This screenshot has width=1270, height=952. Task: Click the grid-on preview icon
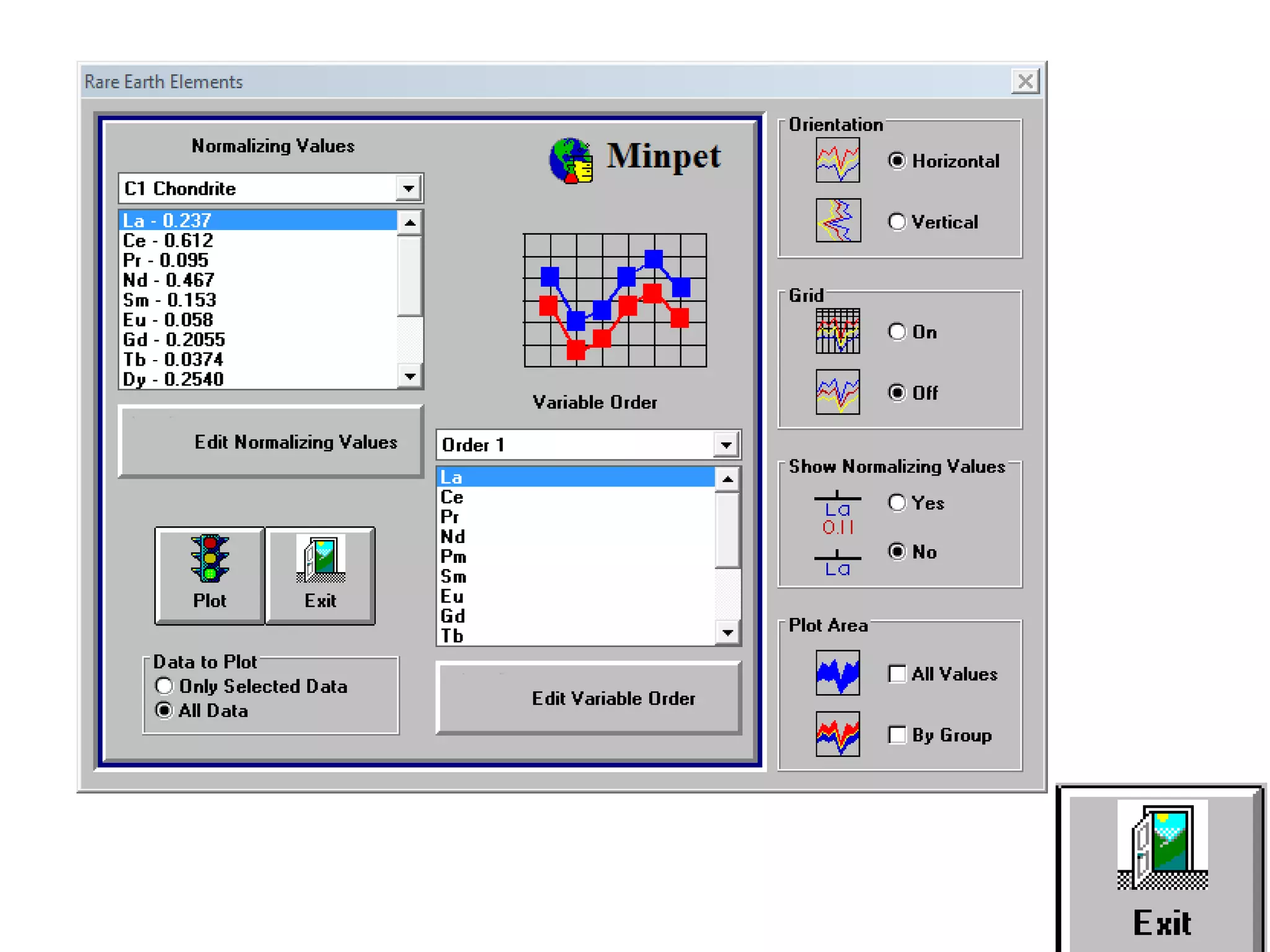click(837, 331)
